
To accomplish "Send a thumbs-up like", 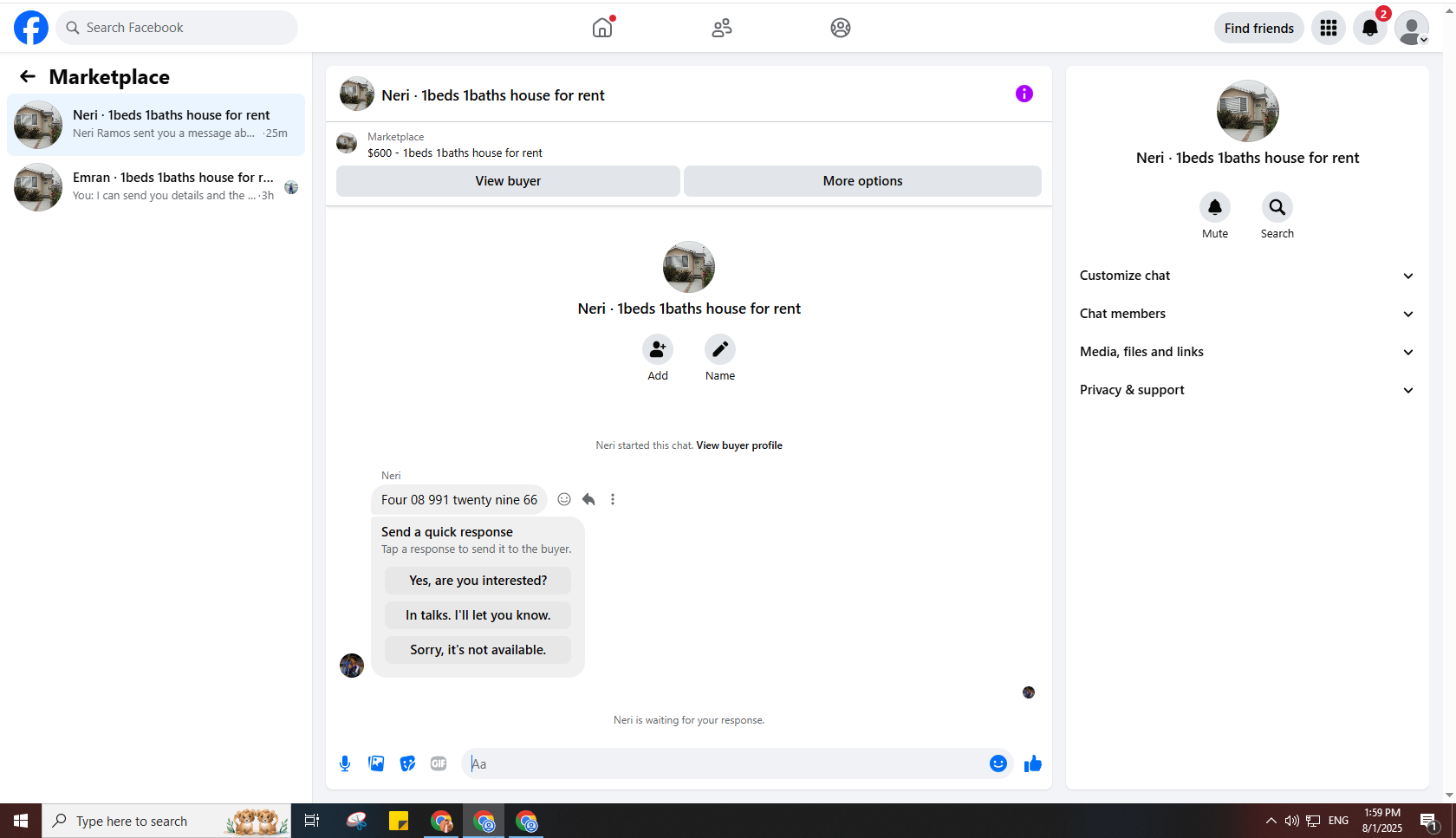I will [1033, 763].
